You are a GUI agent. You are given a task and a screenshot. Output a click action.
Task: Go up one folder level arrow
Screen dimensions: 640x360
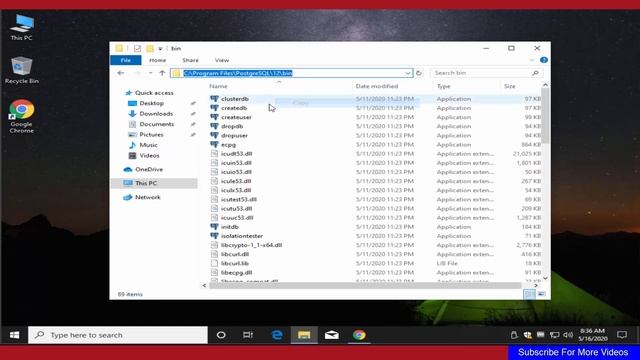pyautogui.click(x=162, y=73)
